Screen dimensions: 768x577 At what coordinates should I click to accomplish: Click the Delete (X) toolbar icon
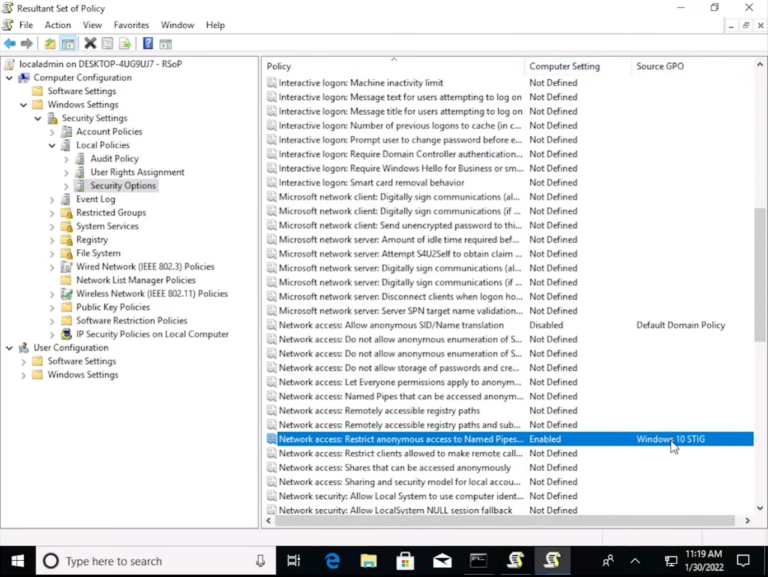coord(90,44)
